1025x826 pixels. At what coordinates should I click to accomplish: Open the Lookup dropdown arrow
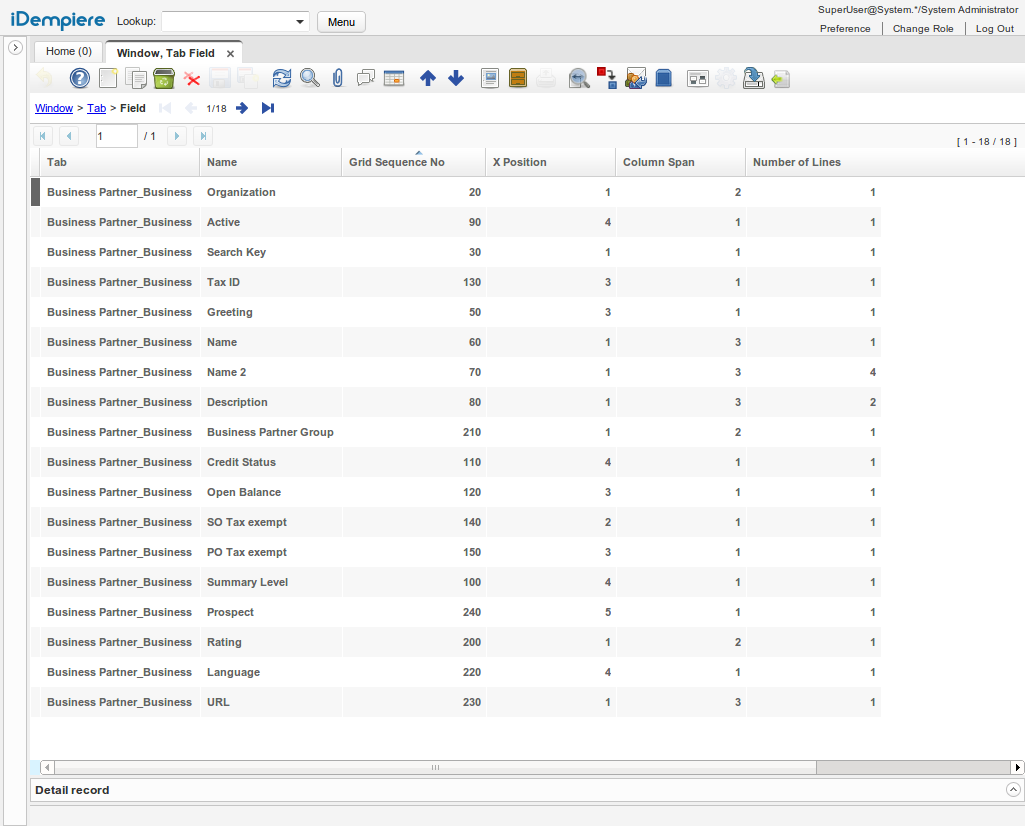click(301, 22)
